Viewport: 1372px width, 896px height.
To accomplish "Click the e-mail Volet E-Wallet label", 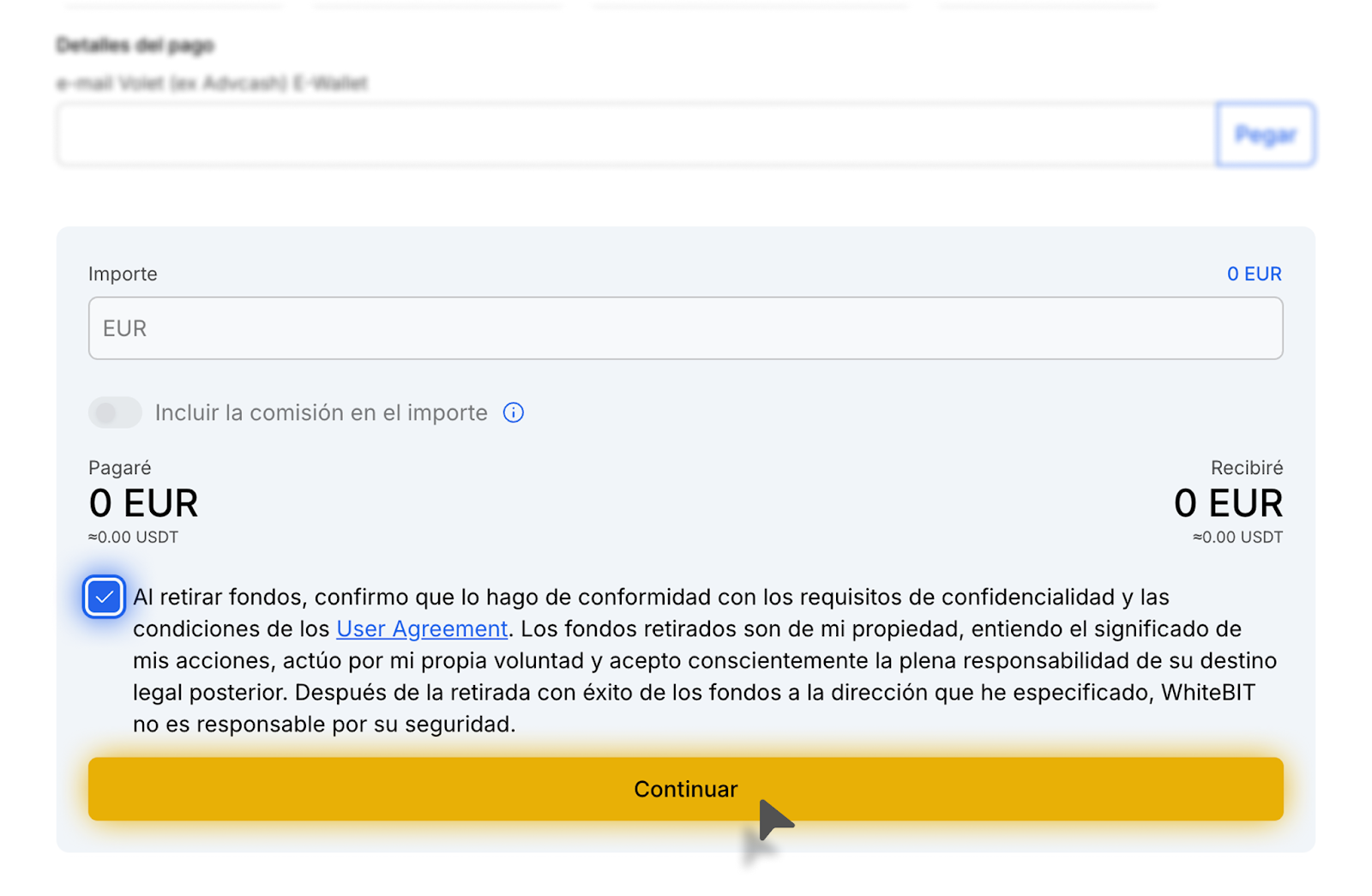I will tap(212, 83).
